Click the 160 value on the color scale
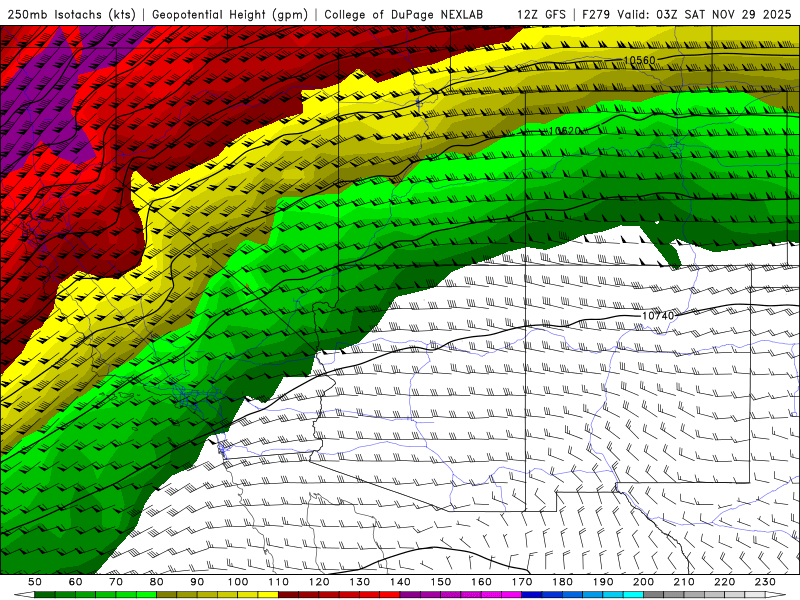800x600 pixels. click(x=481, y=582)
